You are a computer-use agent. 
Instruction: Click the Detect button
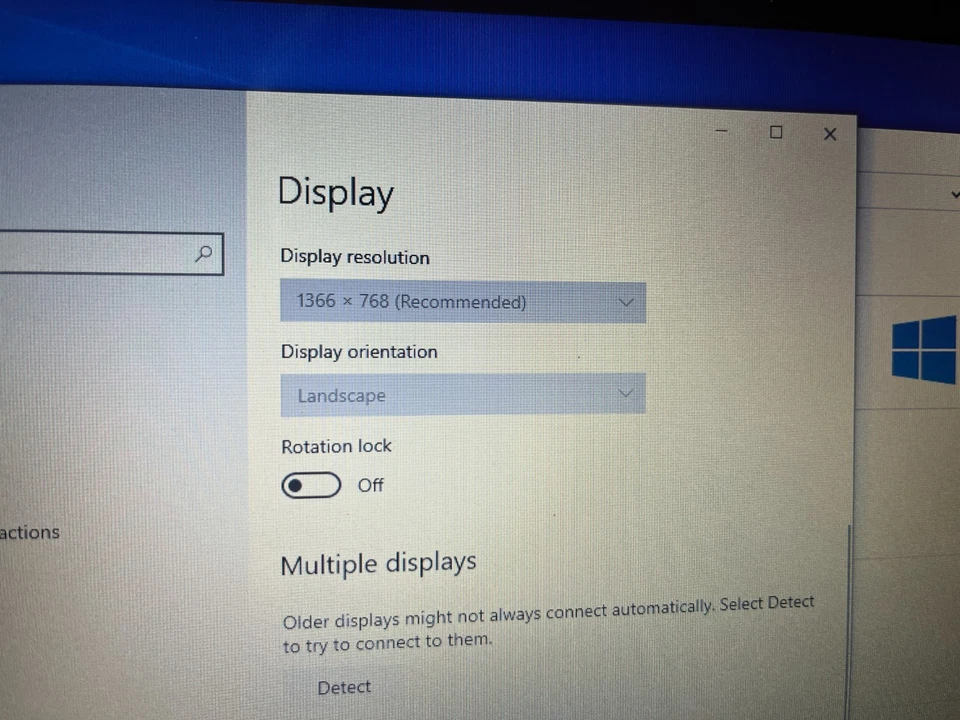point(344,687)
